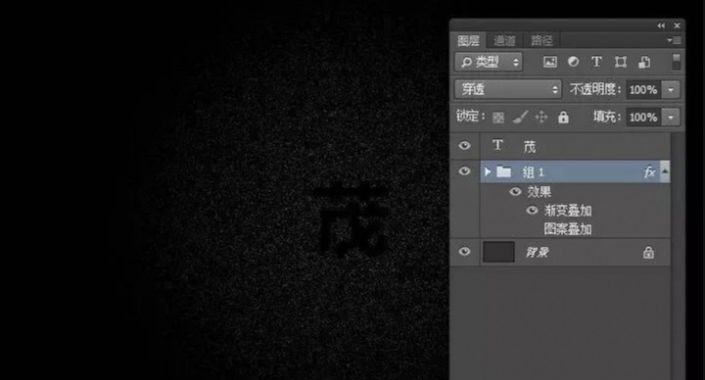Toggle visibility of 渐变叠加 effect
The width and height of the screenshot is (705, 380).
click(532, 210)
